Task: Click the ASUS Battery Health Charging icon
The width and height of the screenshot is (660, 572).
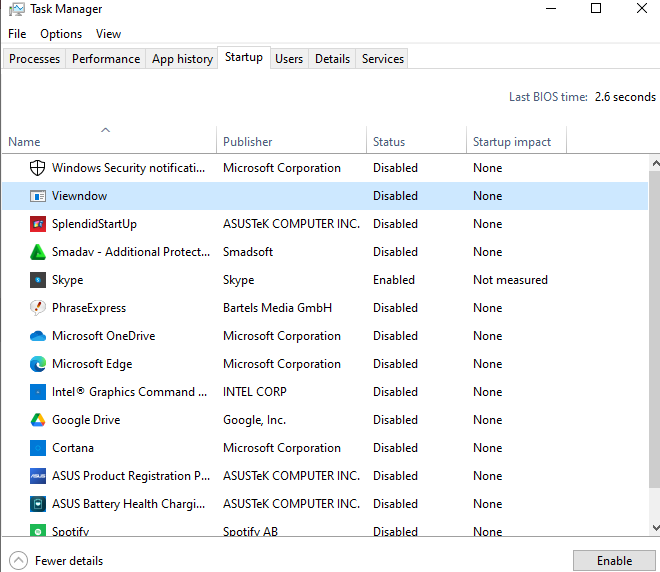Action: click(x=37, y=504)
